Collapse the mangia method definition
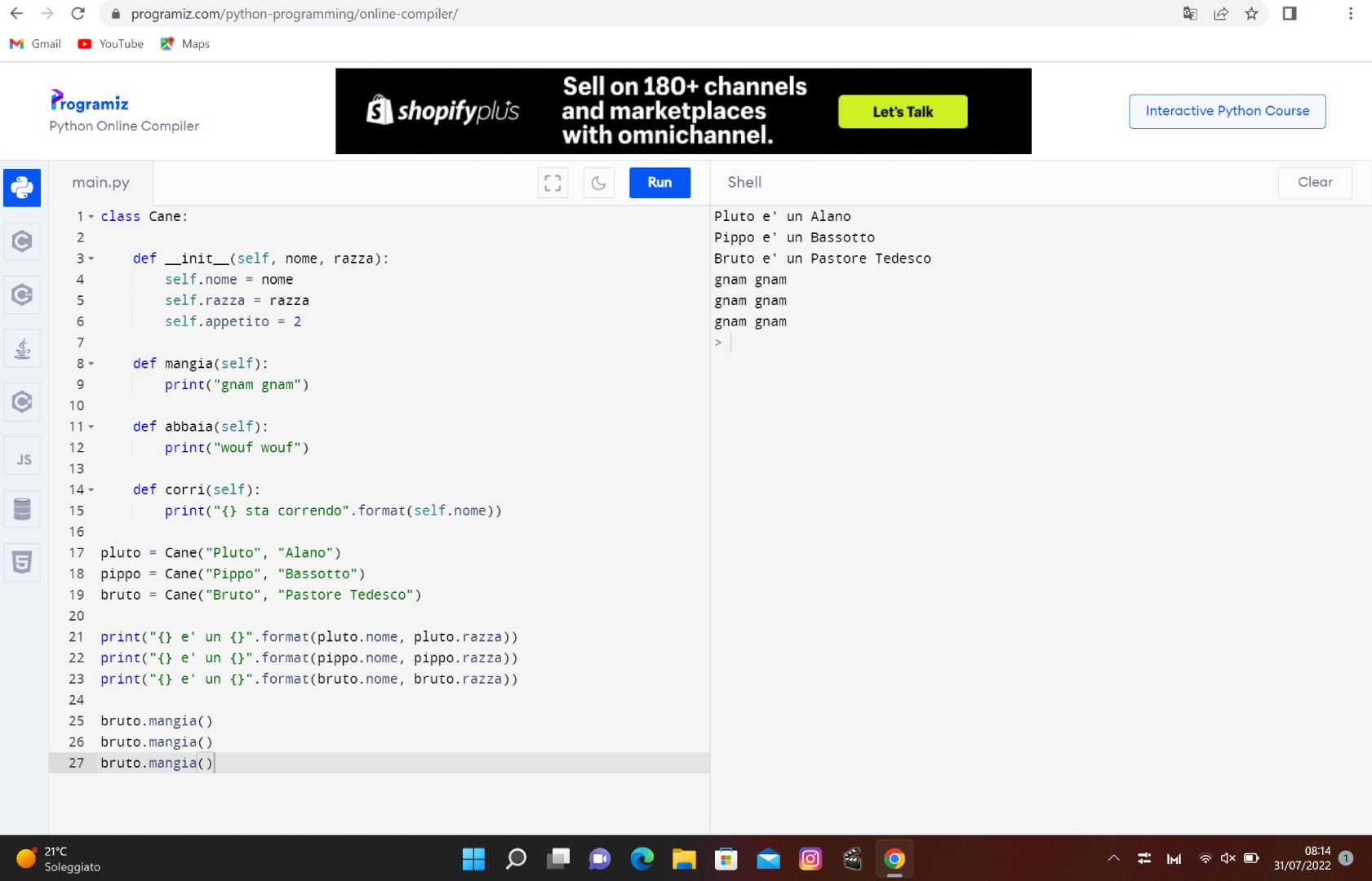Viewport: 1372px width, 881px height. (90, 363)
